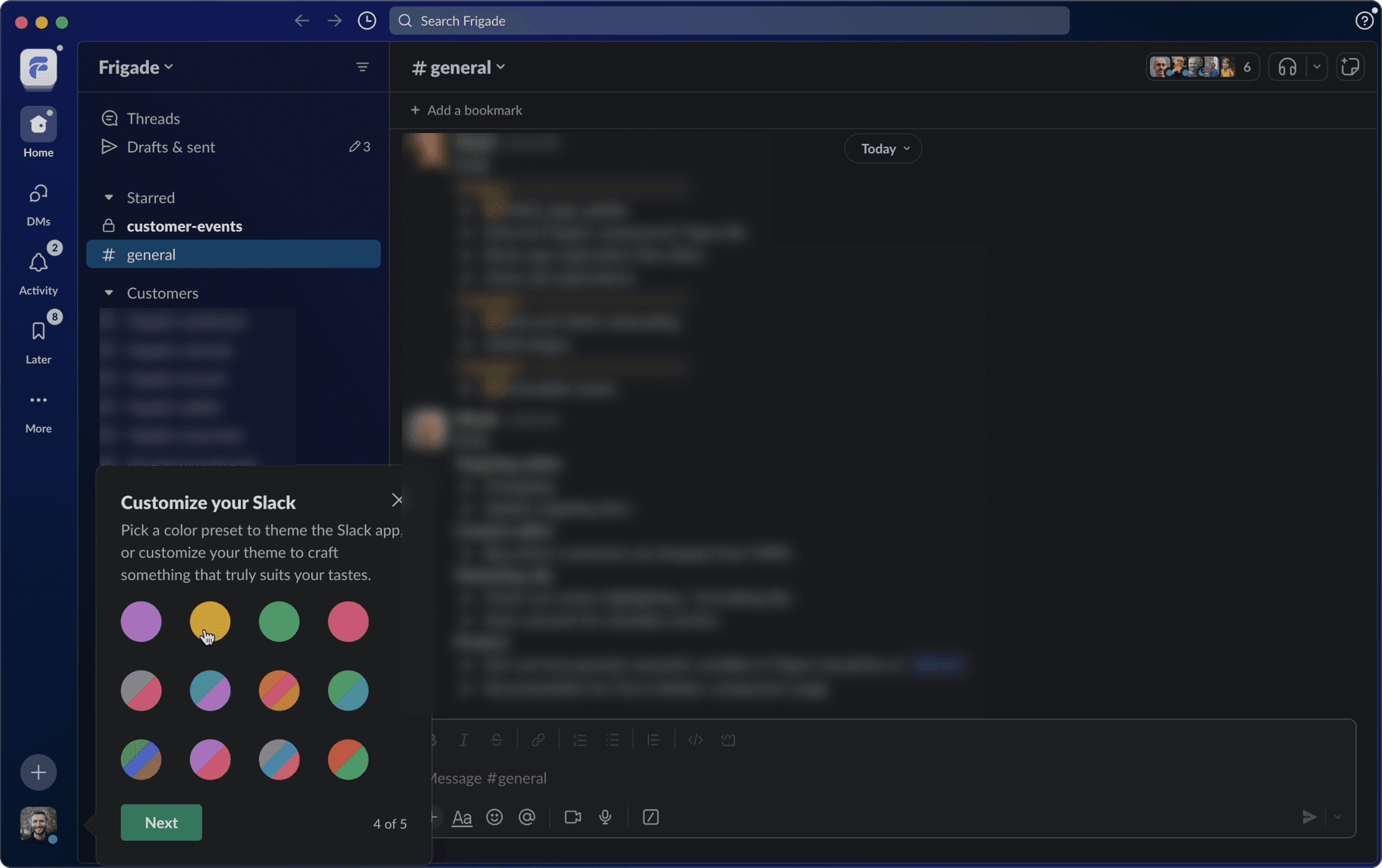Start a huddle with headphones icon
The height and width of the screenshot is (868, 1382).
click(1287, 67)
